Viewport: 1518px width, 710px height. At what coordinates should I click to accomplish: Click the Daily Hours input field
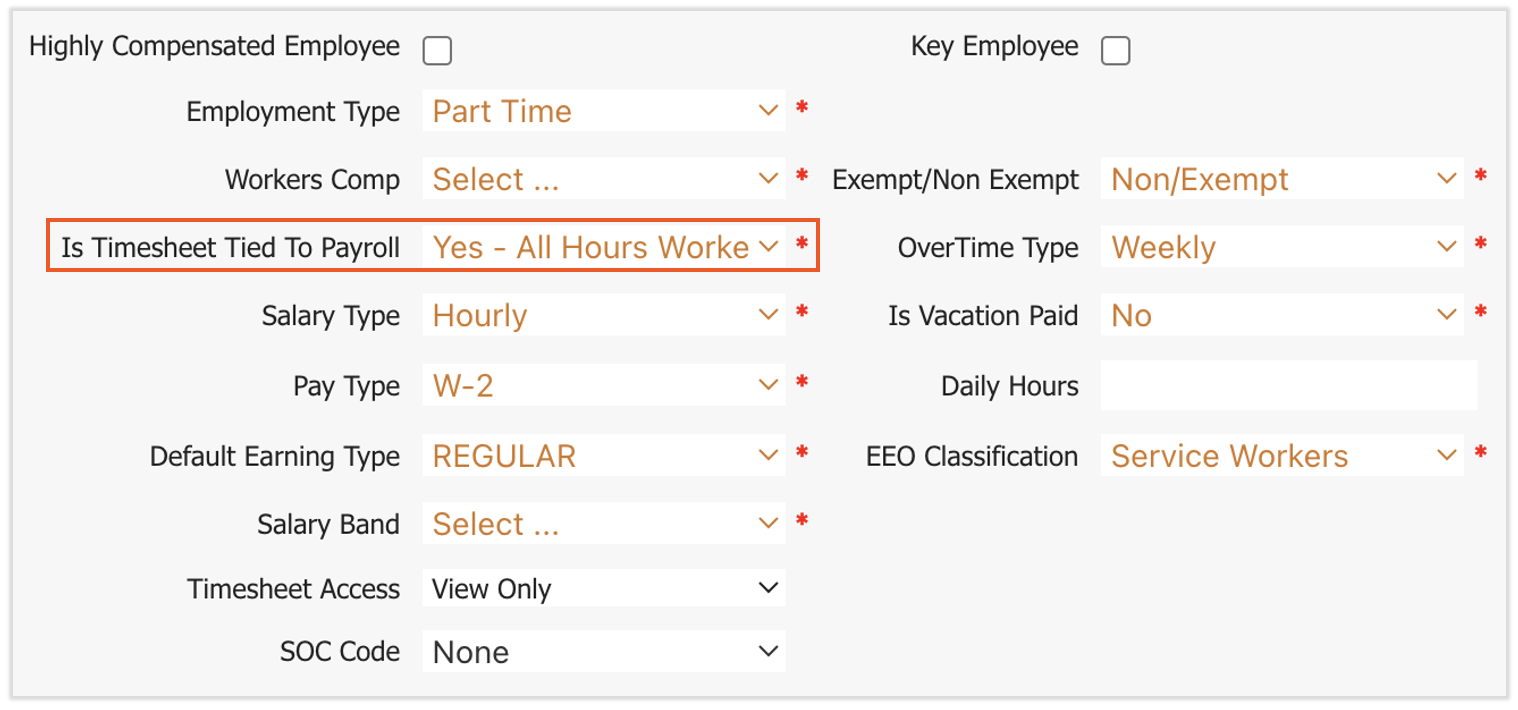point(1288,386)
